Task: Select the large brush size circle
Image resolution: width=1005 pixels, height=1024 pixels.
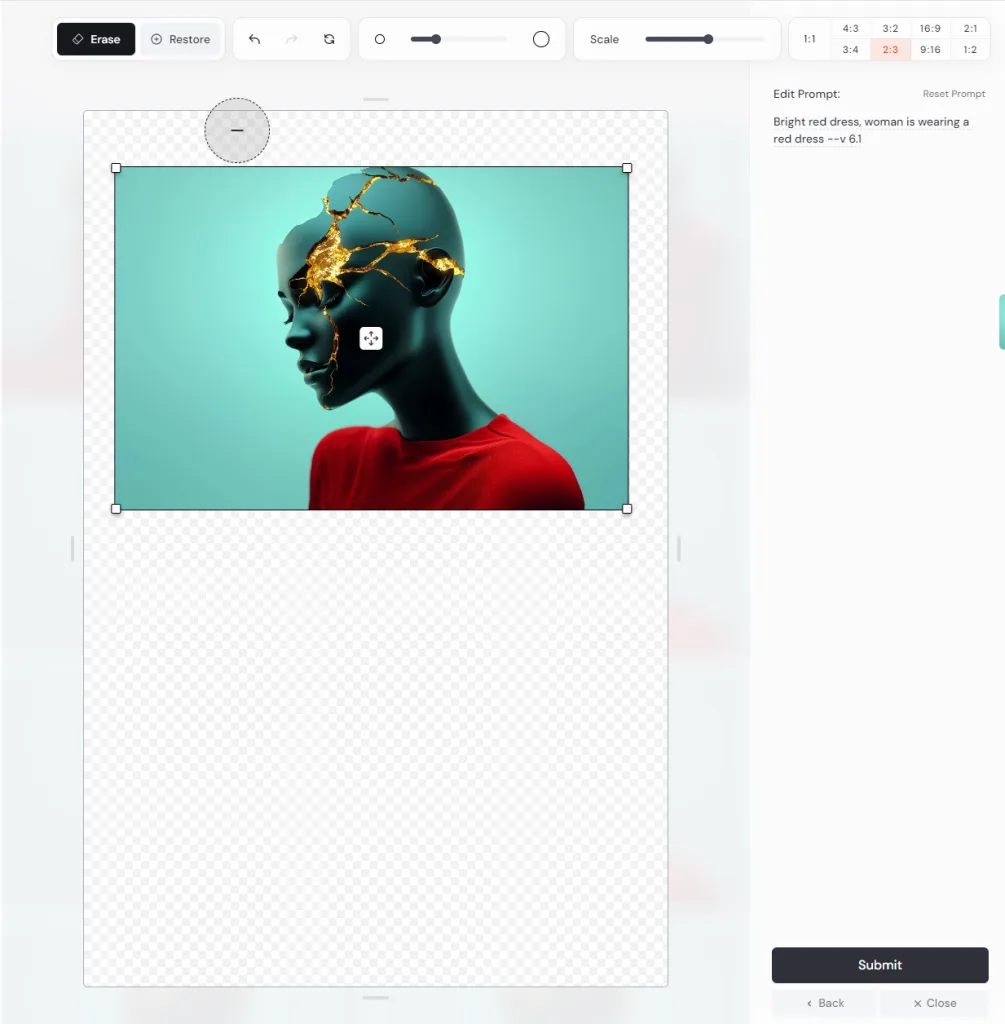Action: 541,39
